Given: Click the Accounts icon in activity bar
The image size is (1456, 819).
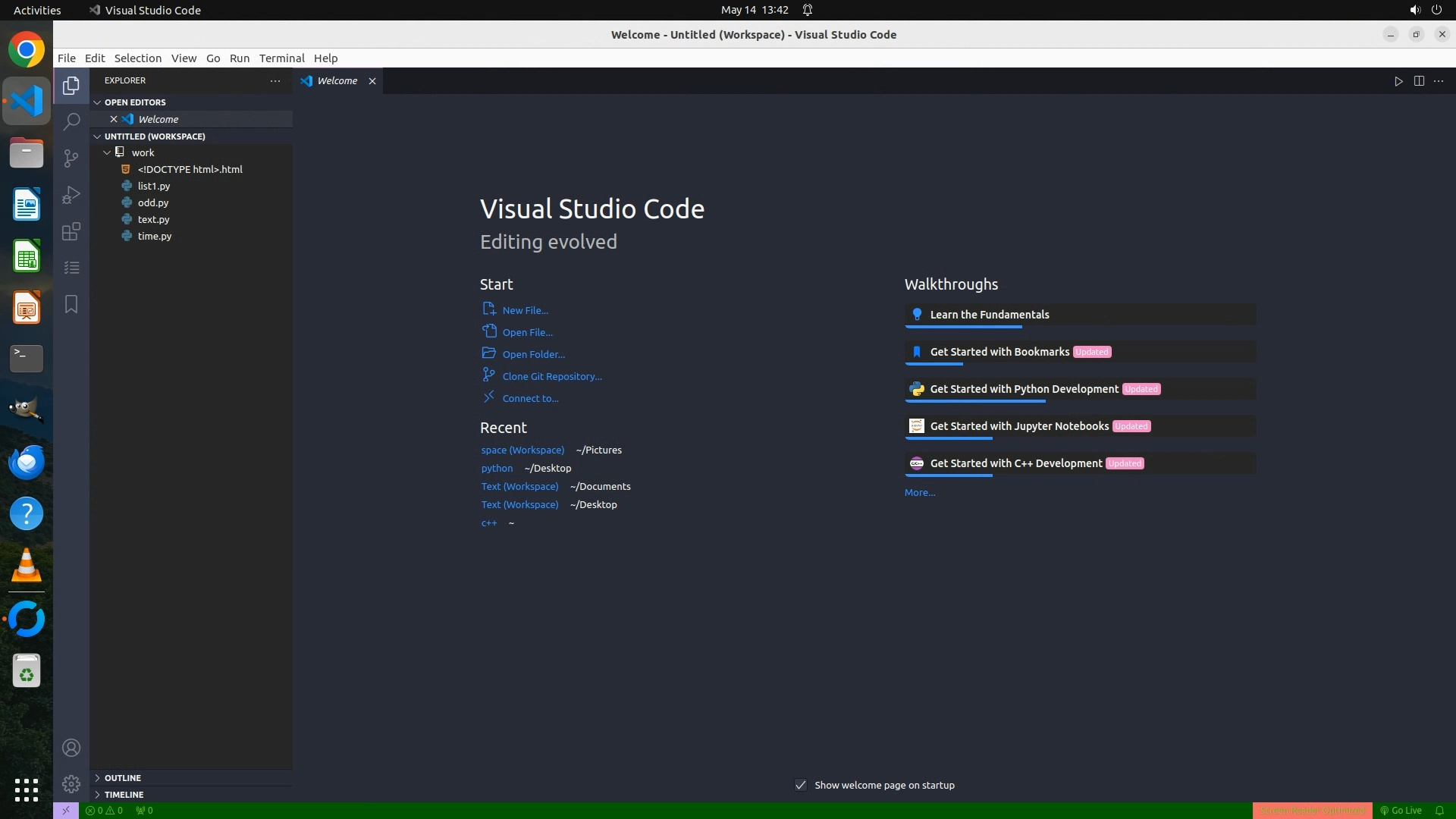Looking at the screenshot, I should [71, 748].
